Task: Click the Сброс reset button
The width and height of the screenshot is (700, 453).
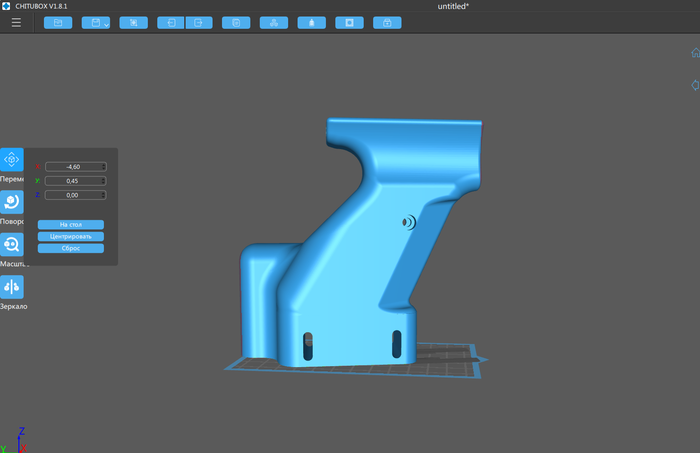Action: [71, 248]
